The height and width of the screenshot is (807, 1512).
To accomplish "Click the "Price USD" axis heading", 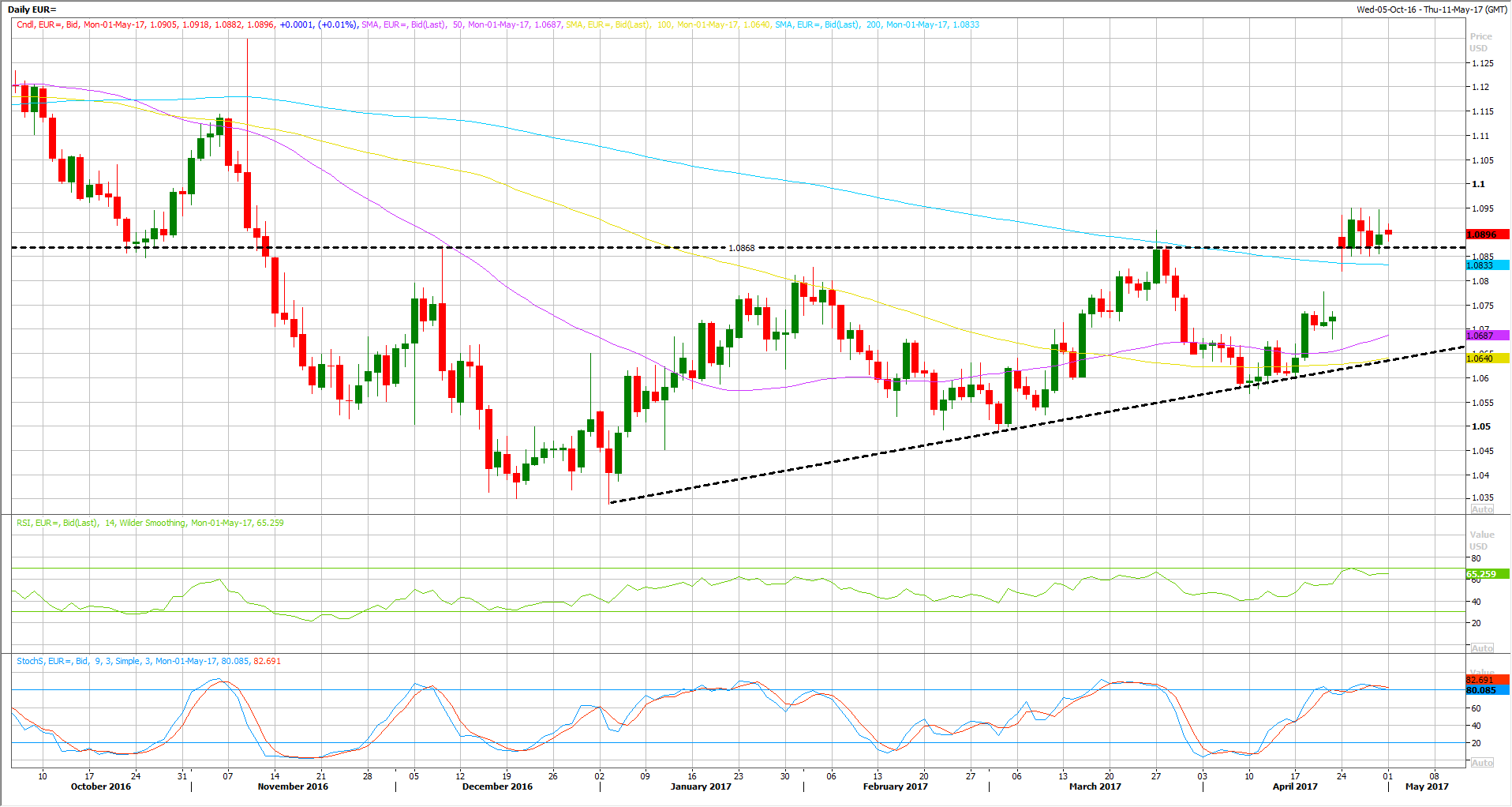I will coord(1480,43).
